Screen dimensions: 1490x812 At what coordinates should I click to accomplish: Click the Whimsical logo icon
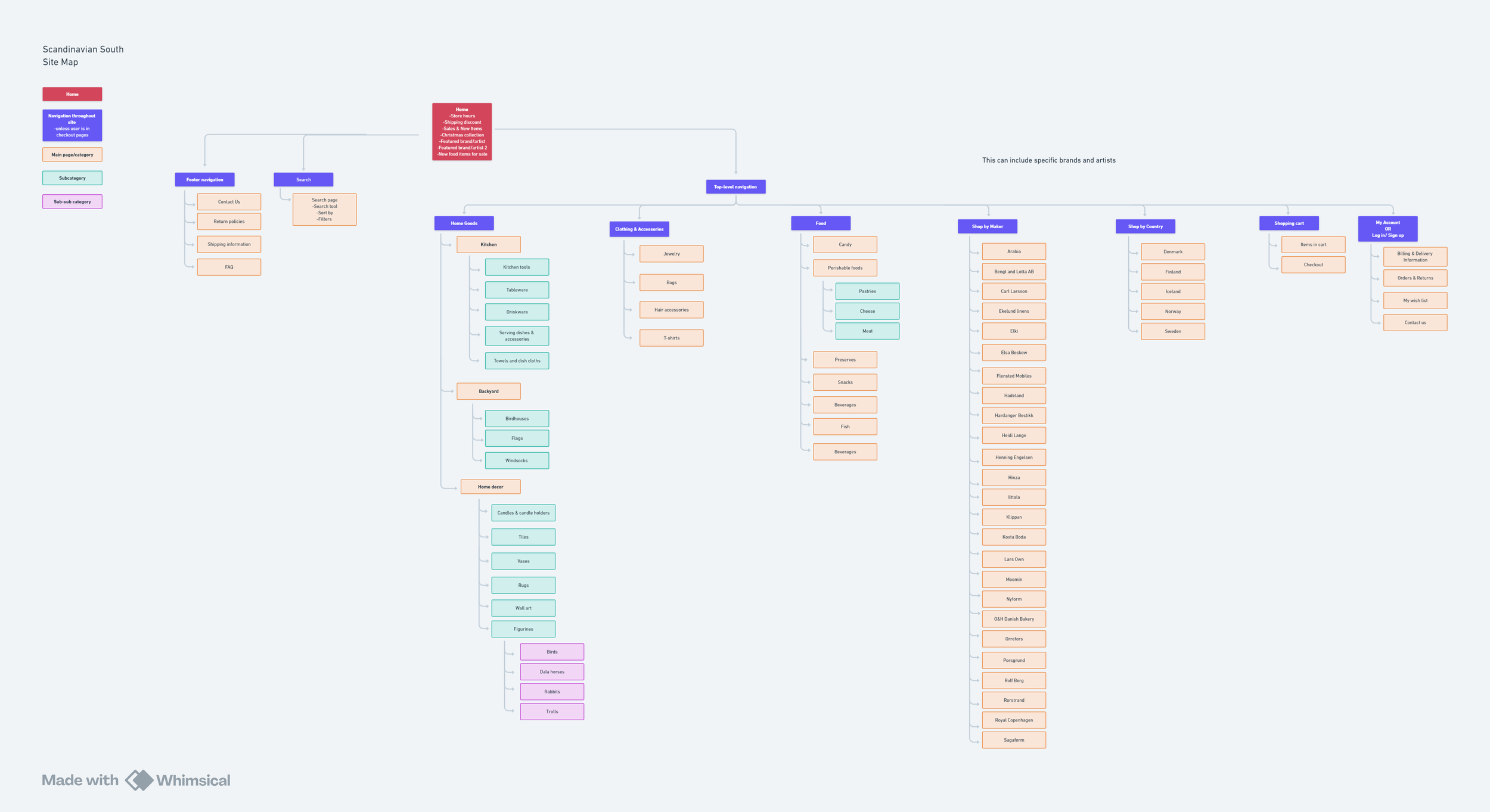click(139, 780)
